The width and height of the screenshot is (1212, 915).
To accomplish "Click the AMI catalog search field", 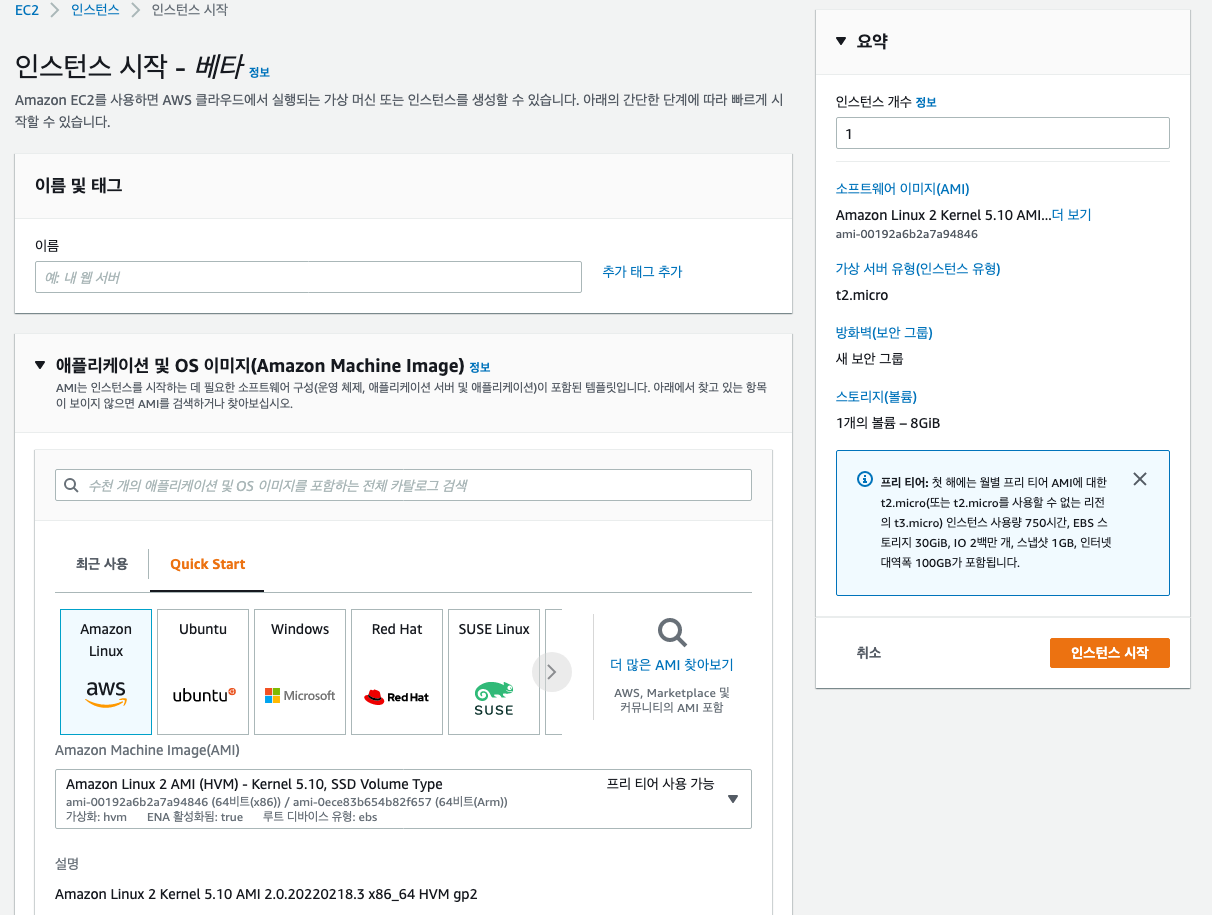I will click(403, 485).
